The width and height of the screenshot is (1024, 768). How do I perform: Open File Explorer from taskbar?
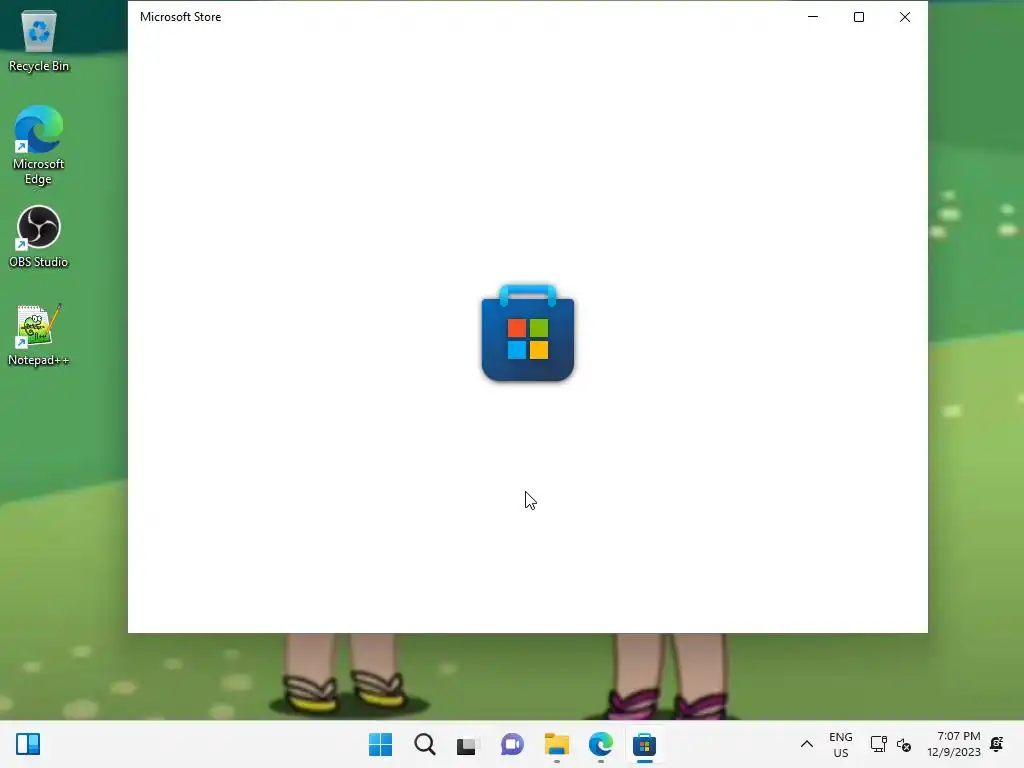(556, 744)
